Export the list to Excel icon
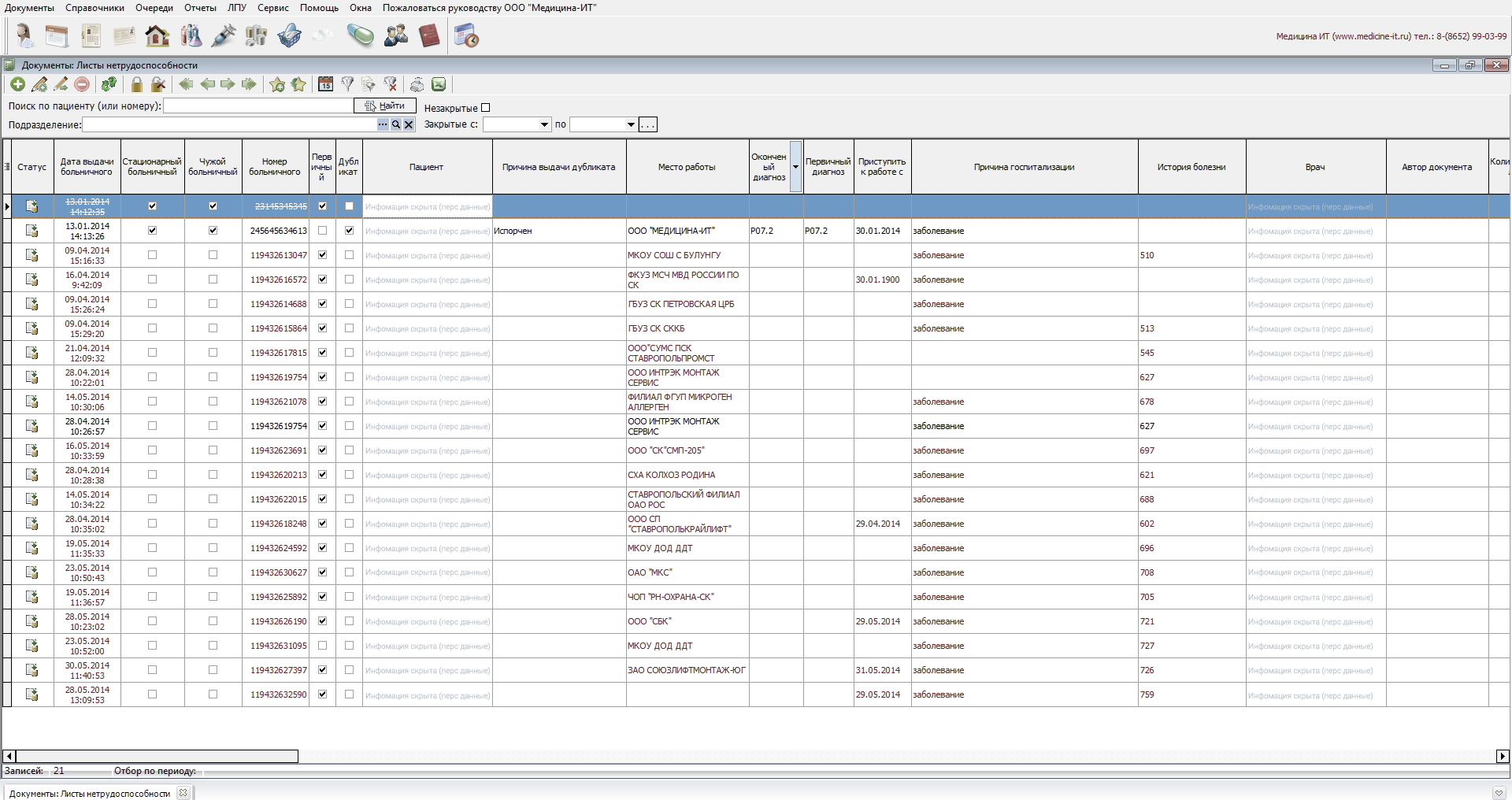This screenshot has width=1512, height=800. [x=439, y=84]
